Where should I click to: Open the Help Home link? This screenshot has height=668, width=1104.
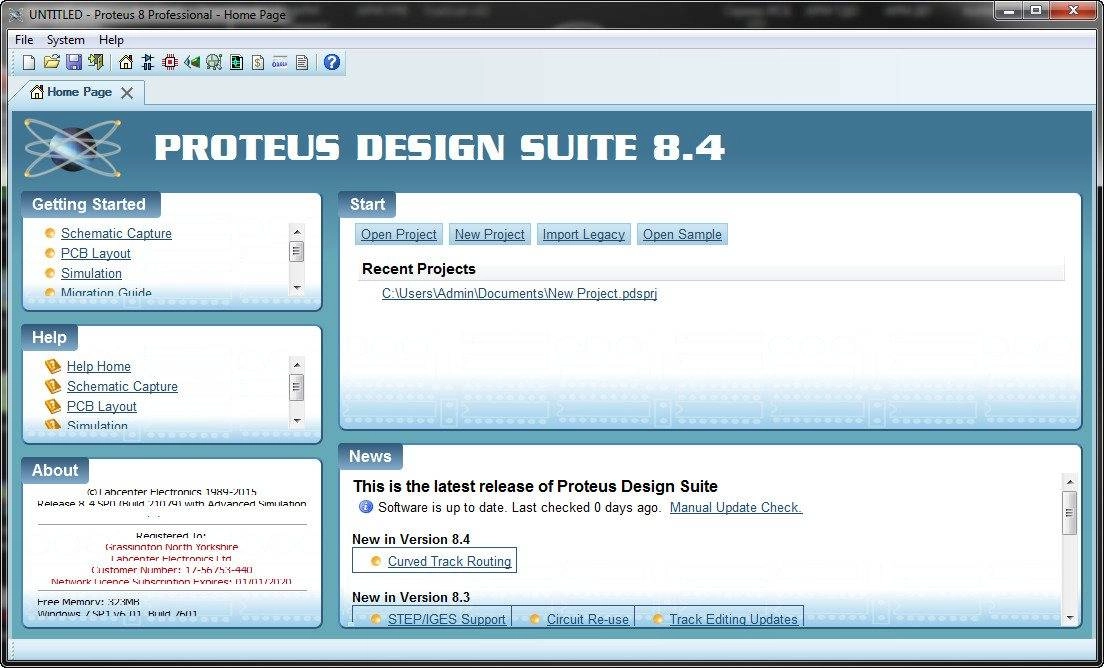[99, 366]
